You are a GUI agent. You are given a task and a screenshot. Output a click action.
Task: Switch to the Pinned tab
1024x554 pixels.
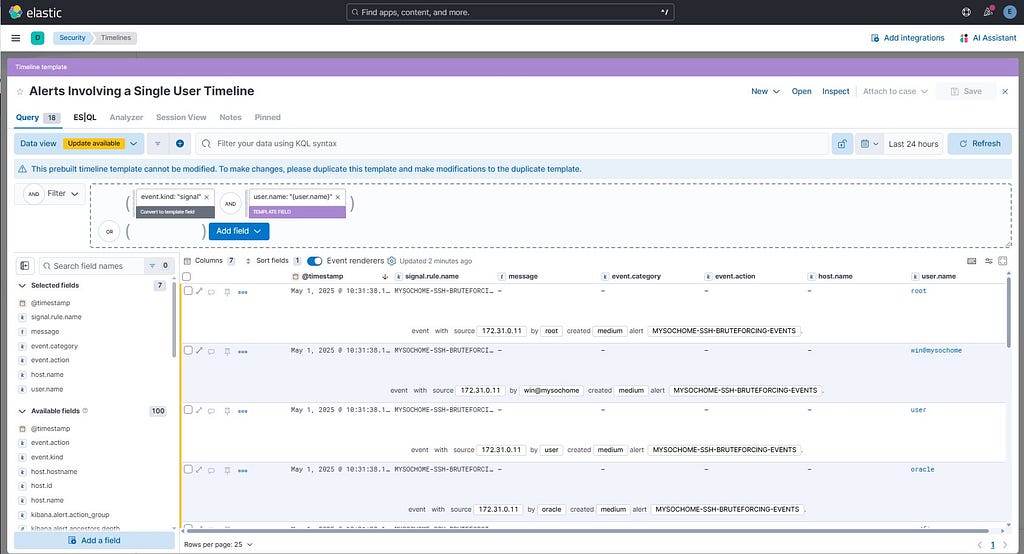pyautogui.click(x=268, y=118)
